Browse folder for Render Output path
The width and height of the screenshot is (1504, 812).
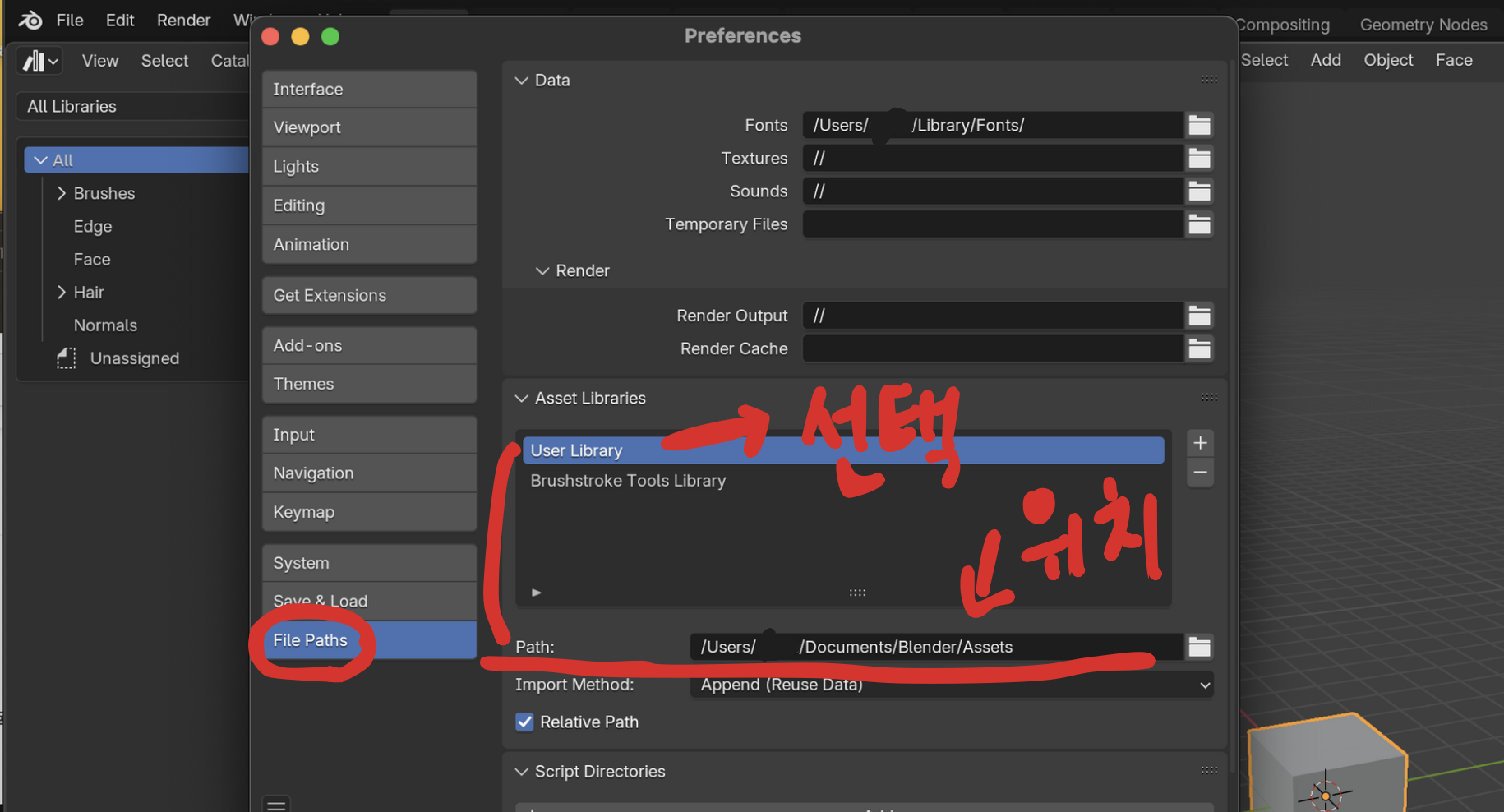(1199, 316)
